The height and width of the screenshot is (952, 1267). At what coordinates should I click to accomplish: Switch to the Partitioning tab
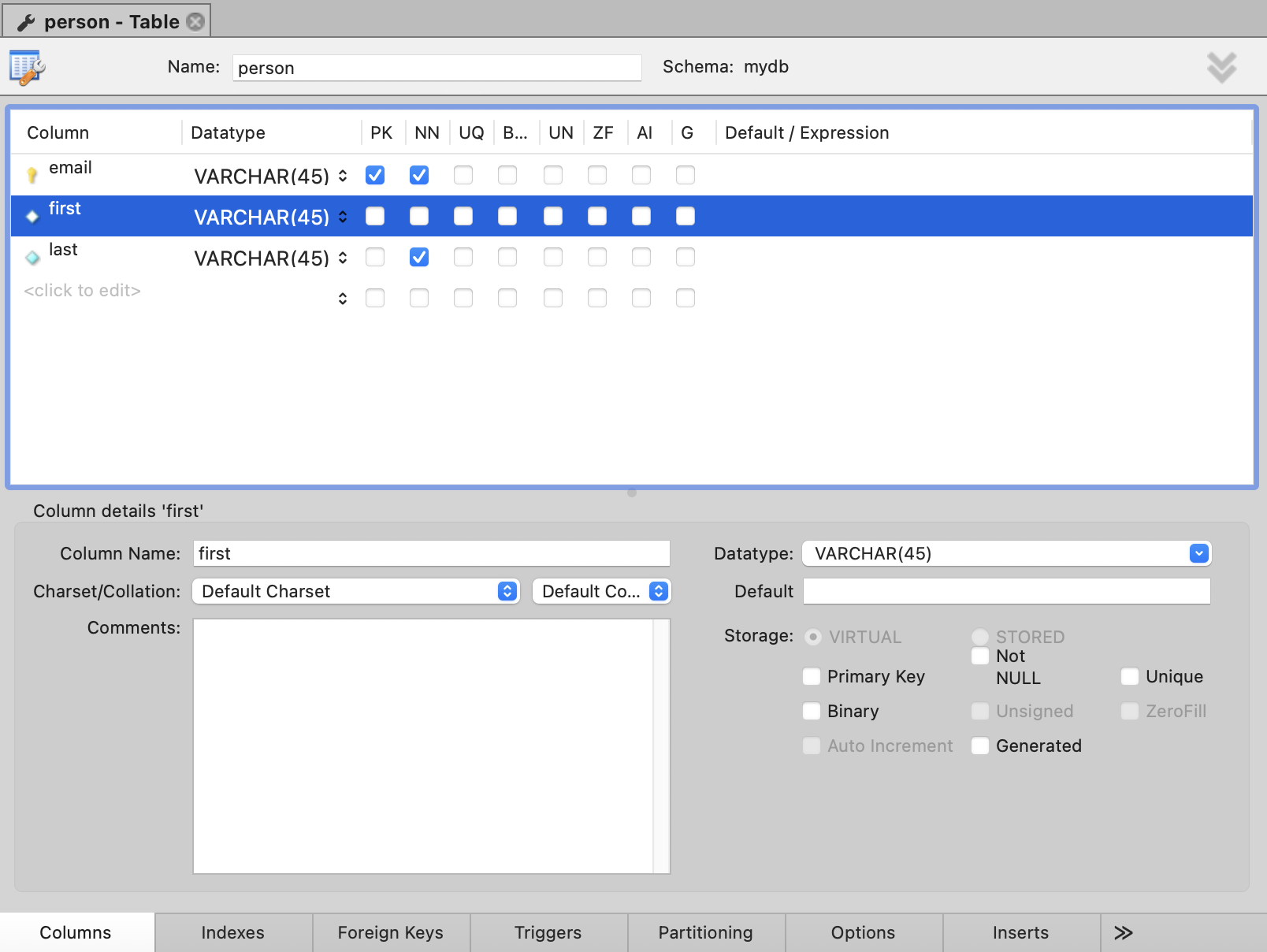coord(706,933)
